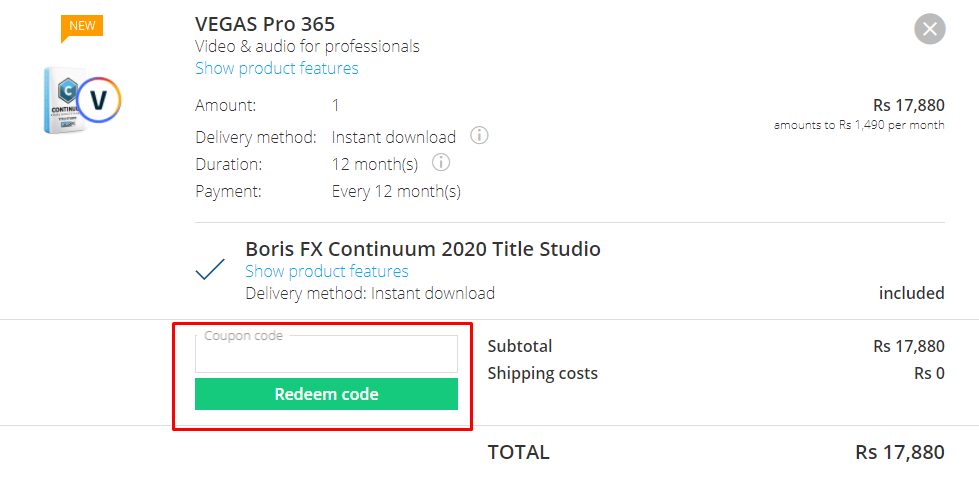Focus the Coupon code input field
This screenshot has height=477, width=979.
click(326, 355)
